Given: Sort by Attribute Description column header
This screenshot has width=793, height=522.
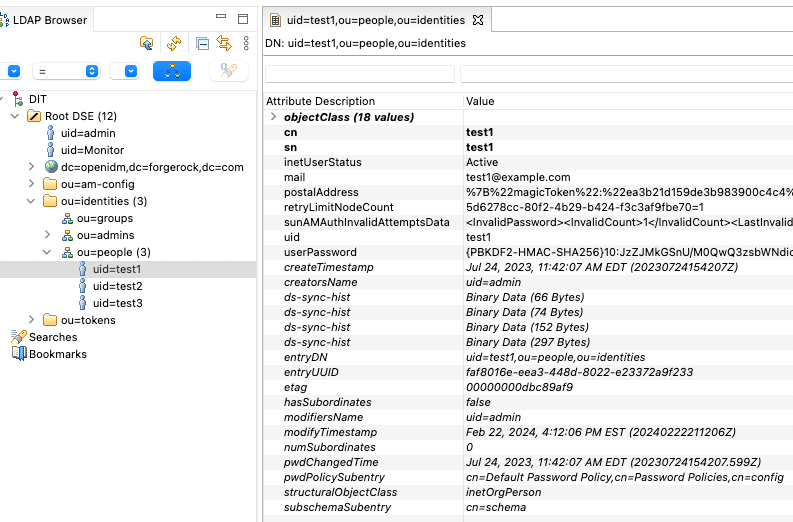Looking at the screenshot, I should (x=321, y=101).
